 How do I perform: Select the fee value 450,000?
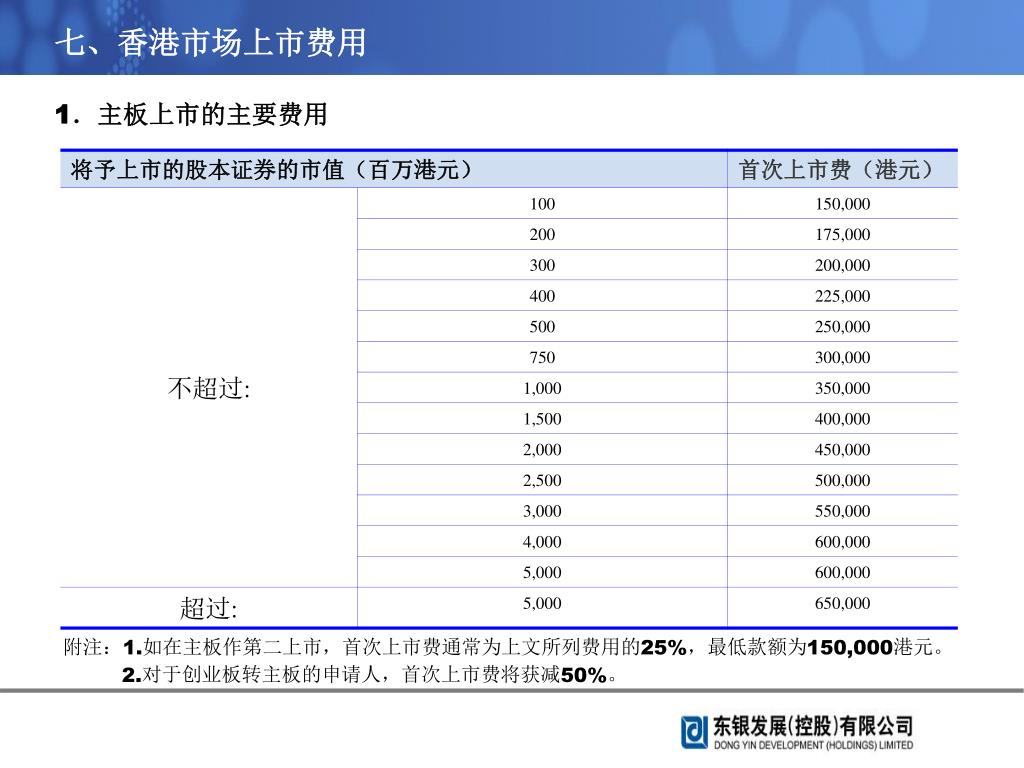coord(842,449)
